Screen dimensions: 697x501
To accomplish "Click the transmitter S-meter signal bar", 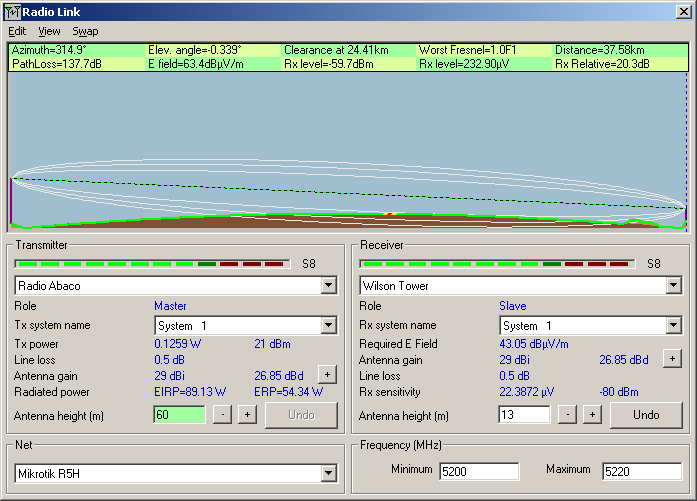I will tap(152, 264).
